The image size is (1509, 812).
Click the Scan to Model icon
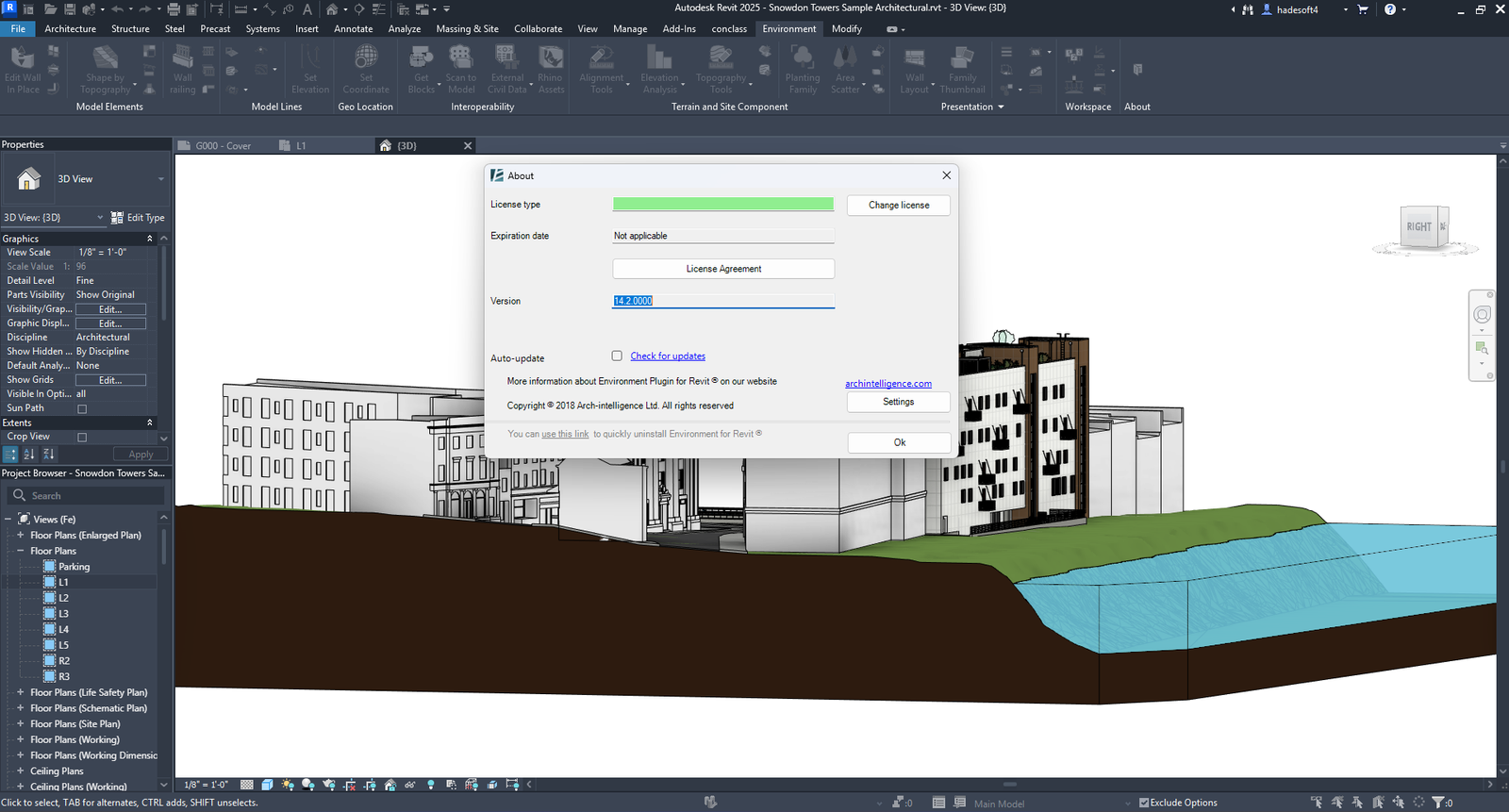(461, 57)
